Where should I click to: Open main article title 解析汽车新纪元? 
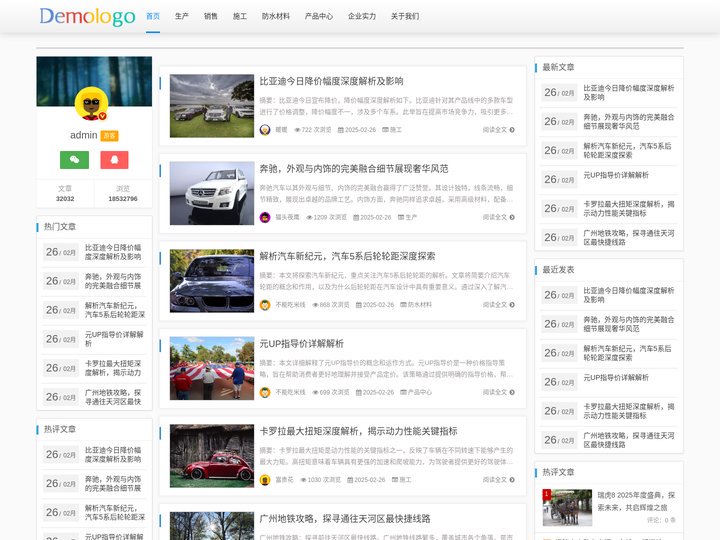click(347, 256)
